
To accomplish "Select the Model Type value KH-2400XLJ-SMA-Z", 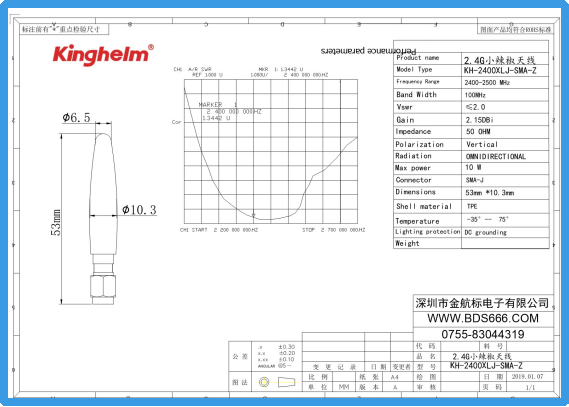I will tap(500, 70).
